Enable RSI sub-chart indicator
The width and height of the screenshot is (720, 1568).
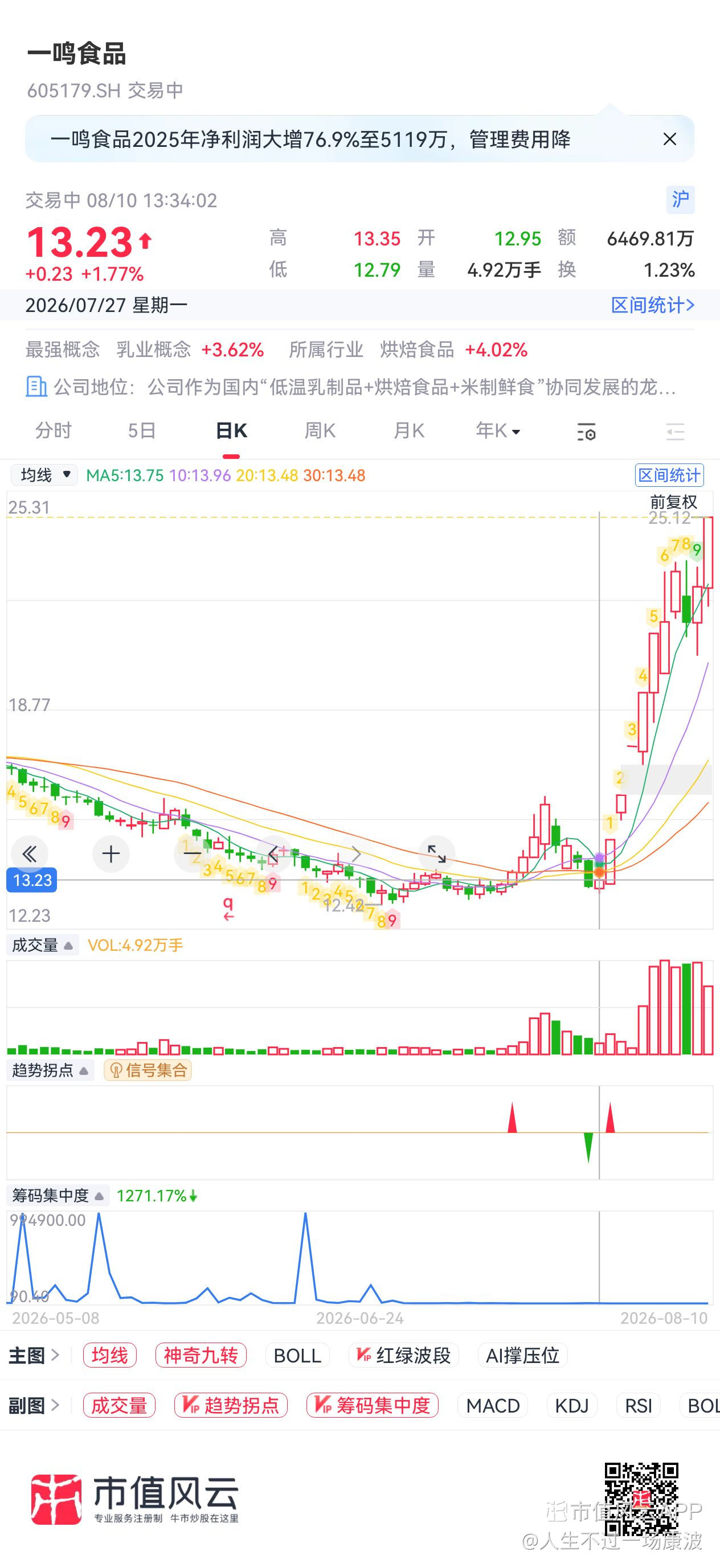pyautogui.click(x=639, y=1406)
